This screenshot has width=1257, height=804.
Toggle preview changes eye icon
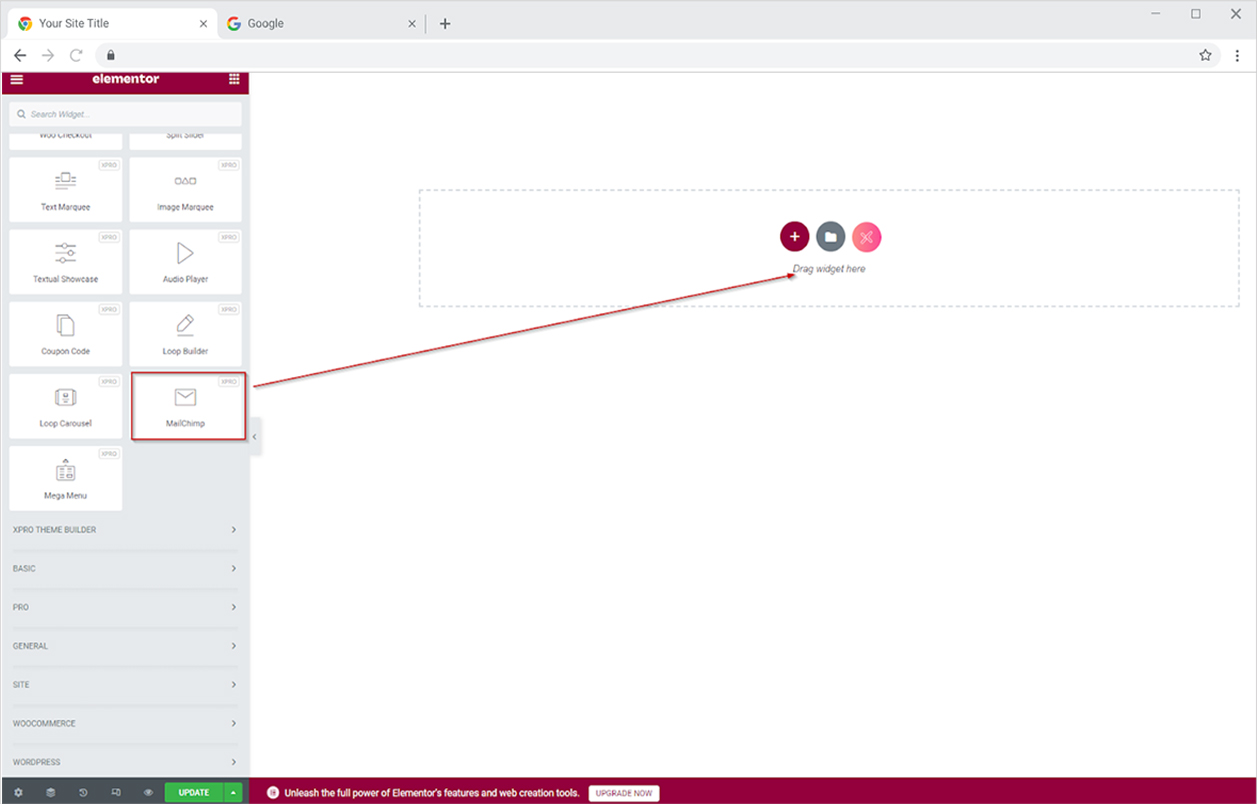coord(148,793)
